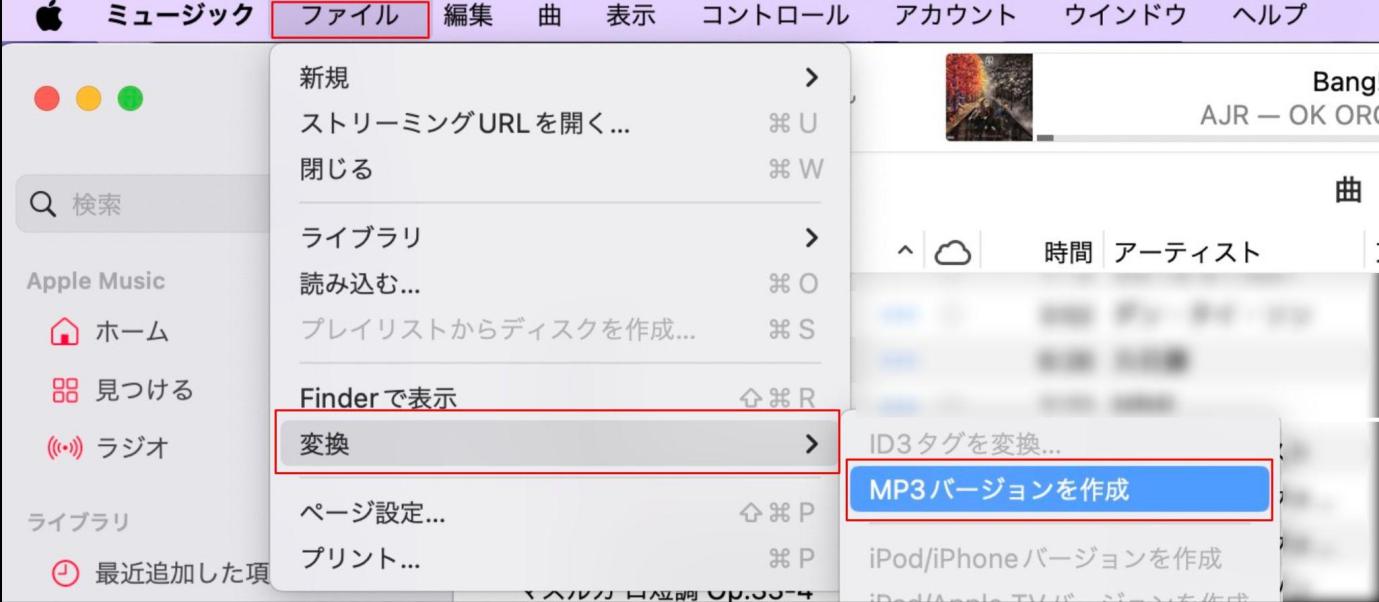Click the red close window button
1379x602 pixels.
(46, 98)
